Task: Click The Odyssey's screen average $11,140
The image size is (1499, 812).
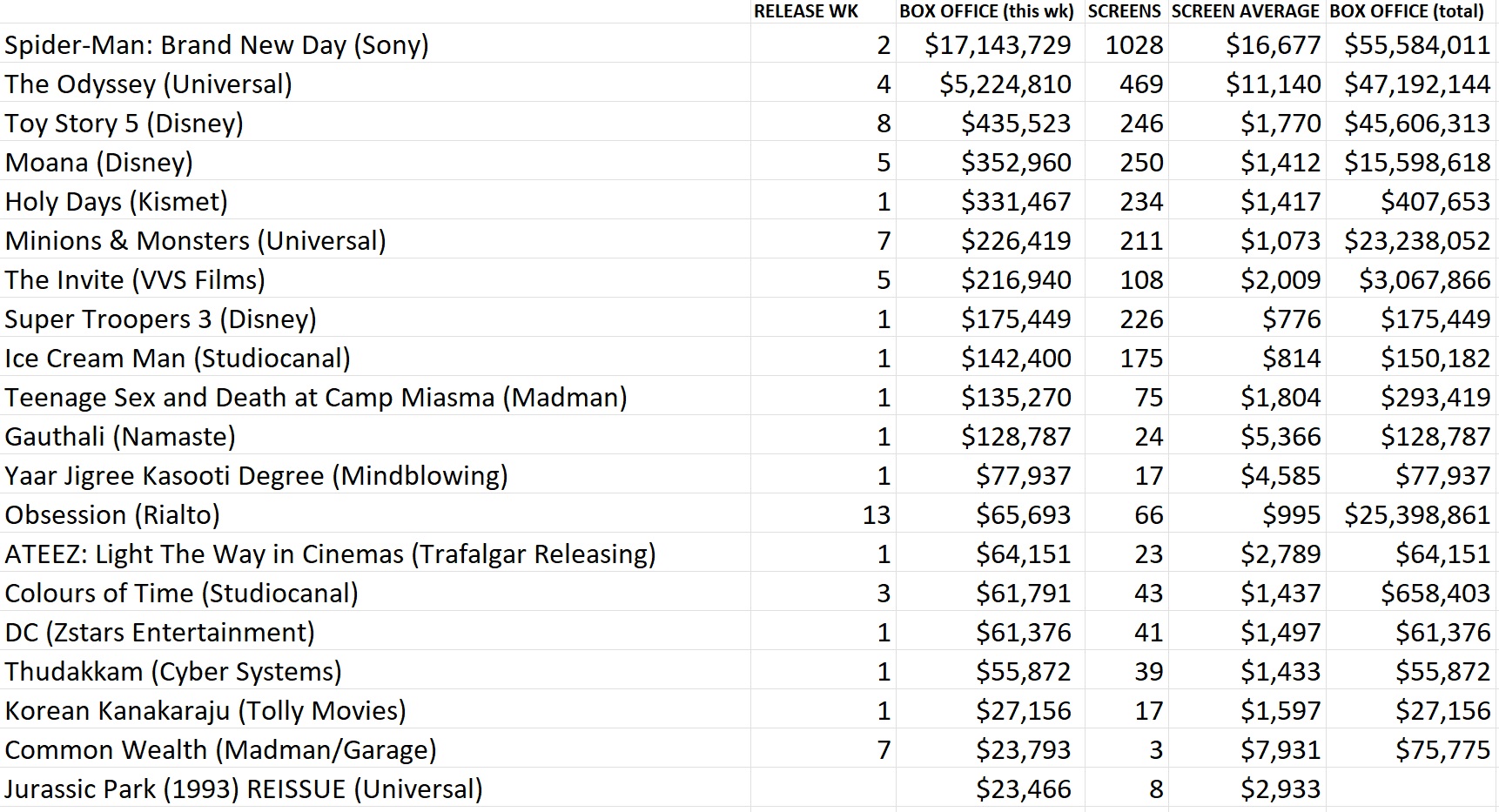Action: click(1273, 84)
